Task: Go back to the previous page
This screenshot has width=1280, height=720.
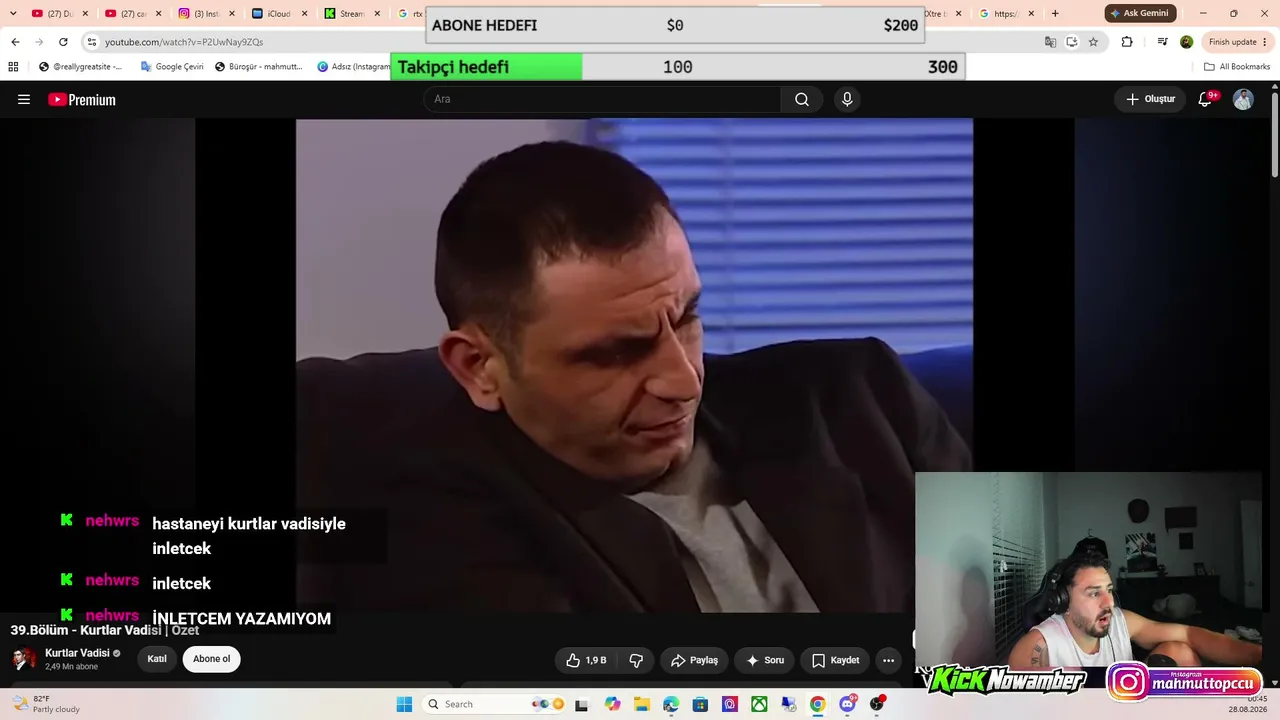Action: 15,42
